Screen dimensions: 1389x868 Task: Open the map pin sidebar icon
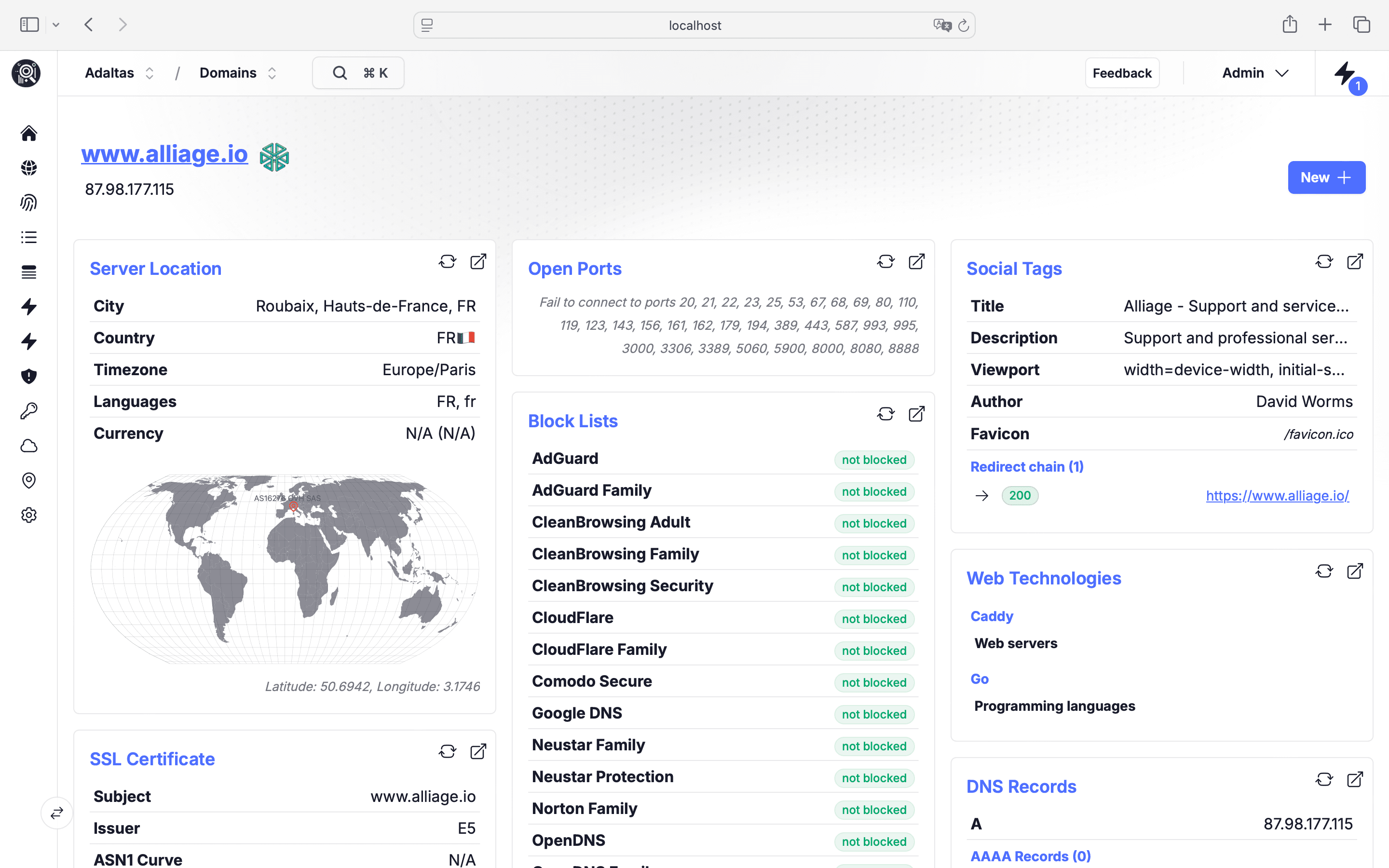tap(29, 480)
